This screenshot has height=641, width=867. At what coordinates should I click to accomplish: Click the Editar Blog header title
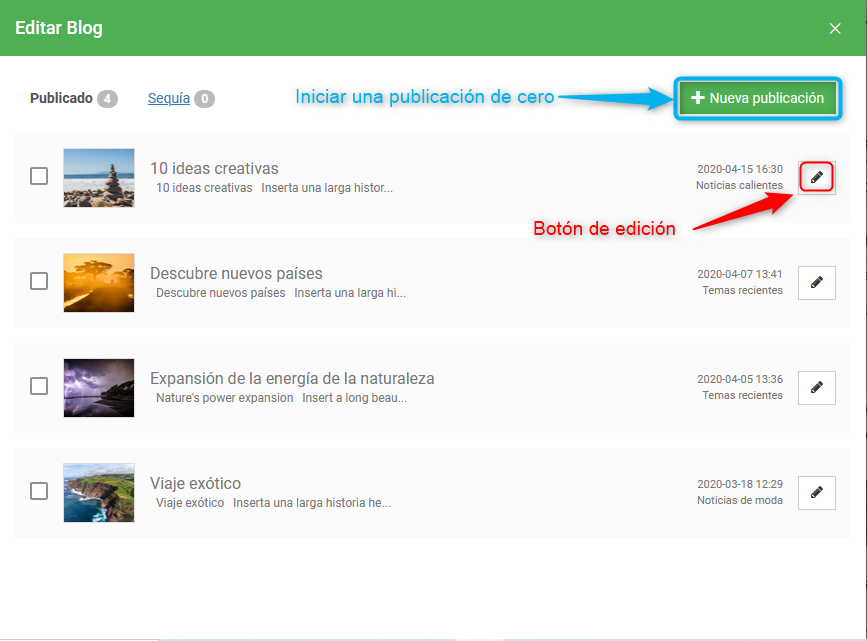coord(59,28)
